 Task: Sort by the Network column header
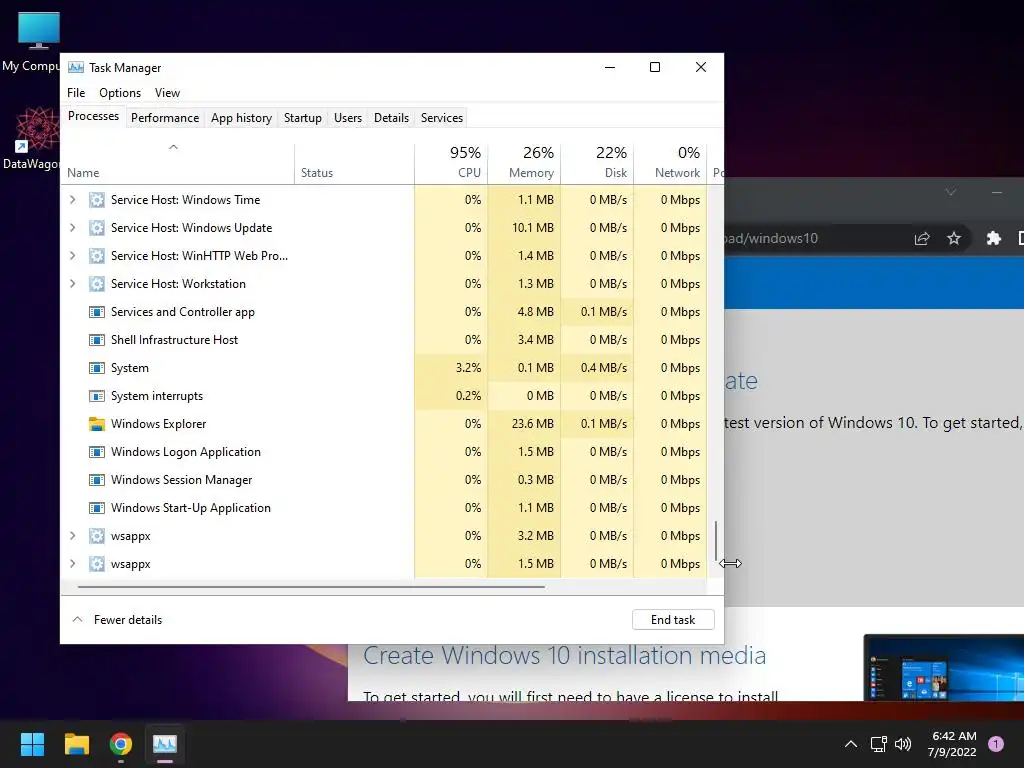click(671, 163)
